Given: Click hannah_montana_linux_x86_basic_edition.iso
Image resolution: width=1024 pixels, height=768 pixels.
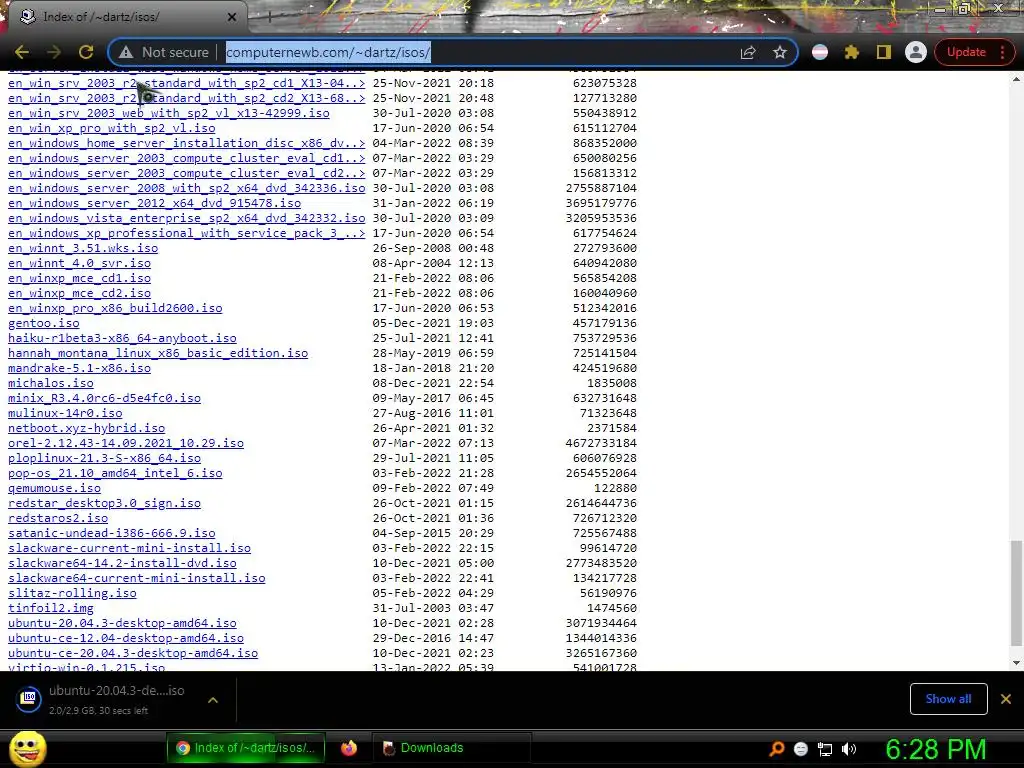Looking at the screenshot, I should click(x=158, y=353).
